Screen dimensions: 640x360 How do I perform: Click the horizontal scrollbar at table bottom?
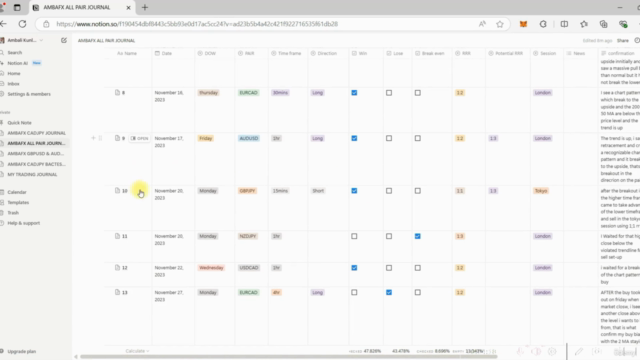point(289,357)
